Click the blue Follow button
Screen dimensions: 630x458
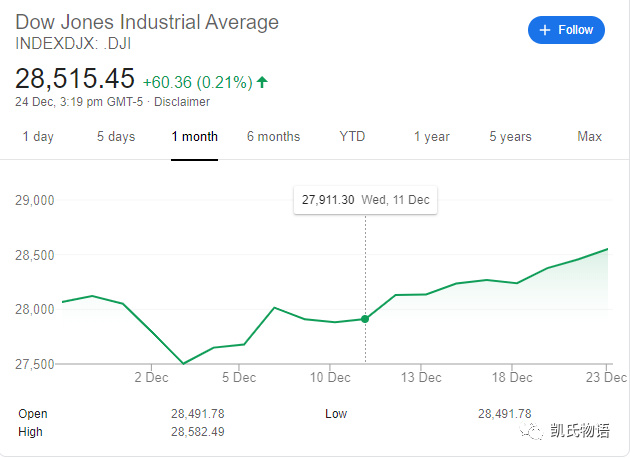[566, 30]
